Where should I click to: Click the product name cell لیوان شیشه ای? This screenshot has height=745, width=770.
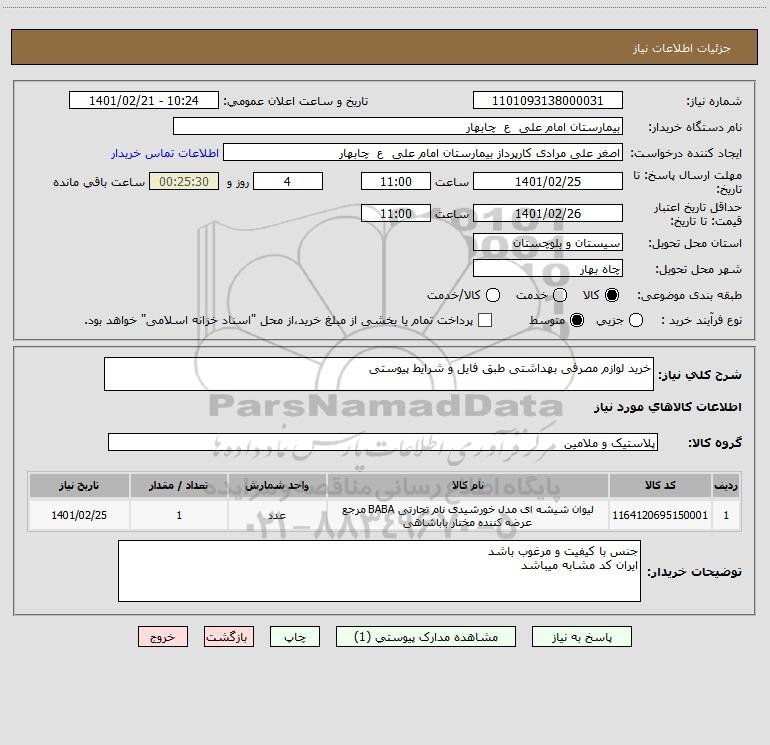click(468, 515)
